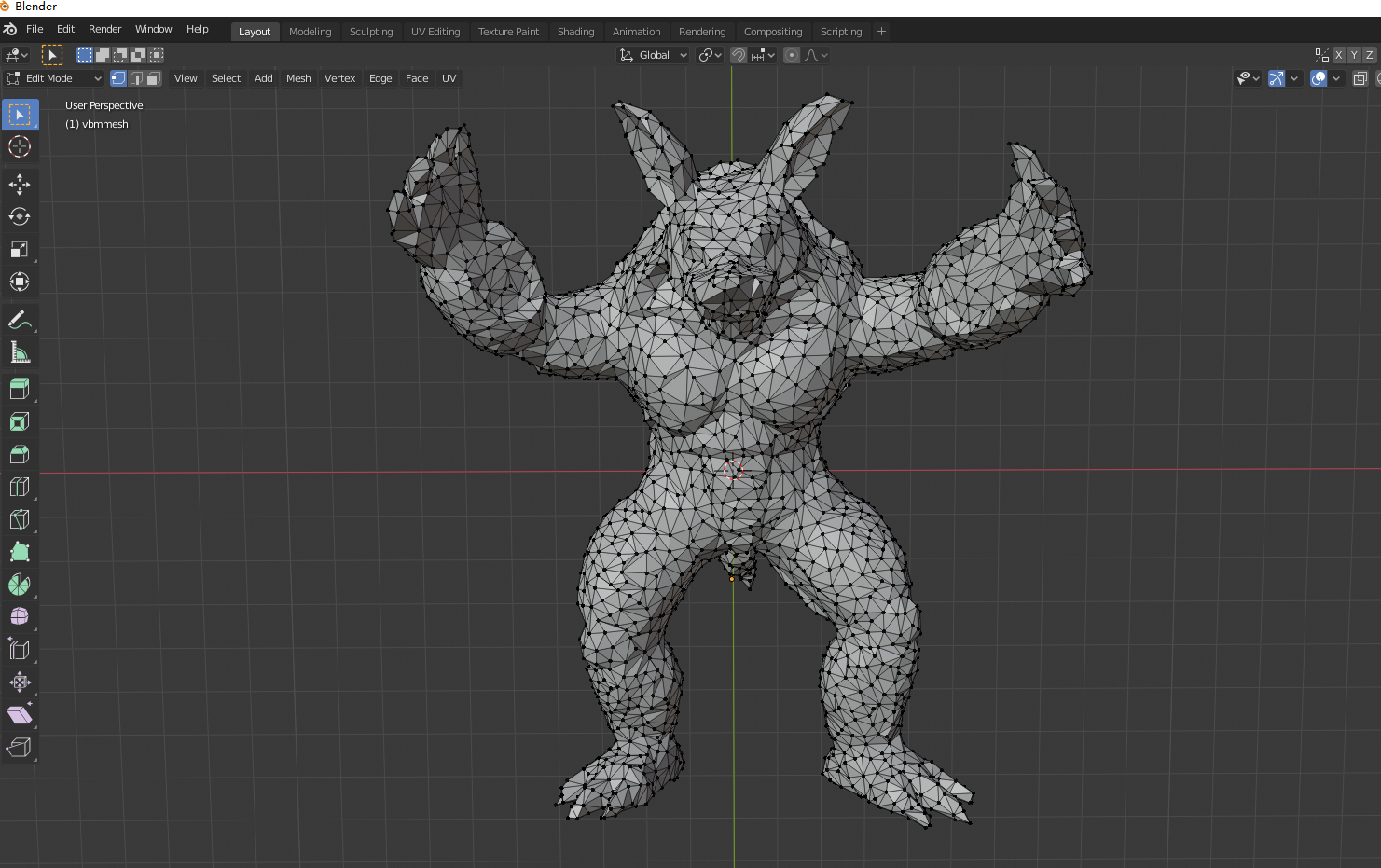Activate the Extrude Region tool
This screenshot has width=1381, height=868.
click(x=20, y=389)
